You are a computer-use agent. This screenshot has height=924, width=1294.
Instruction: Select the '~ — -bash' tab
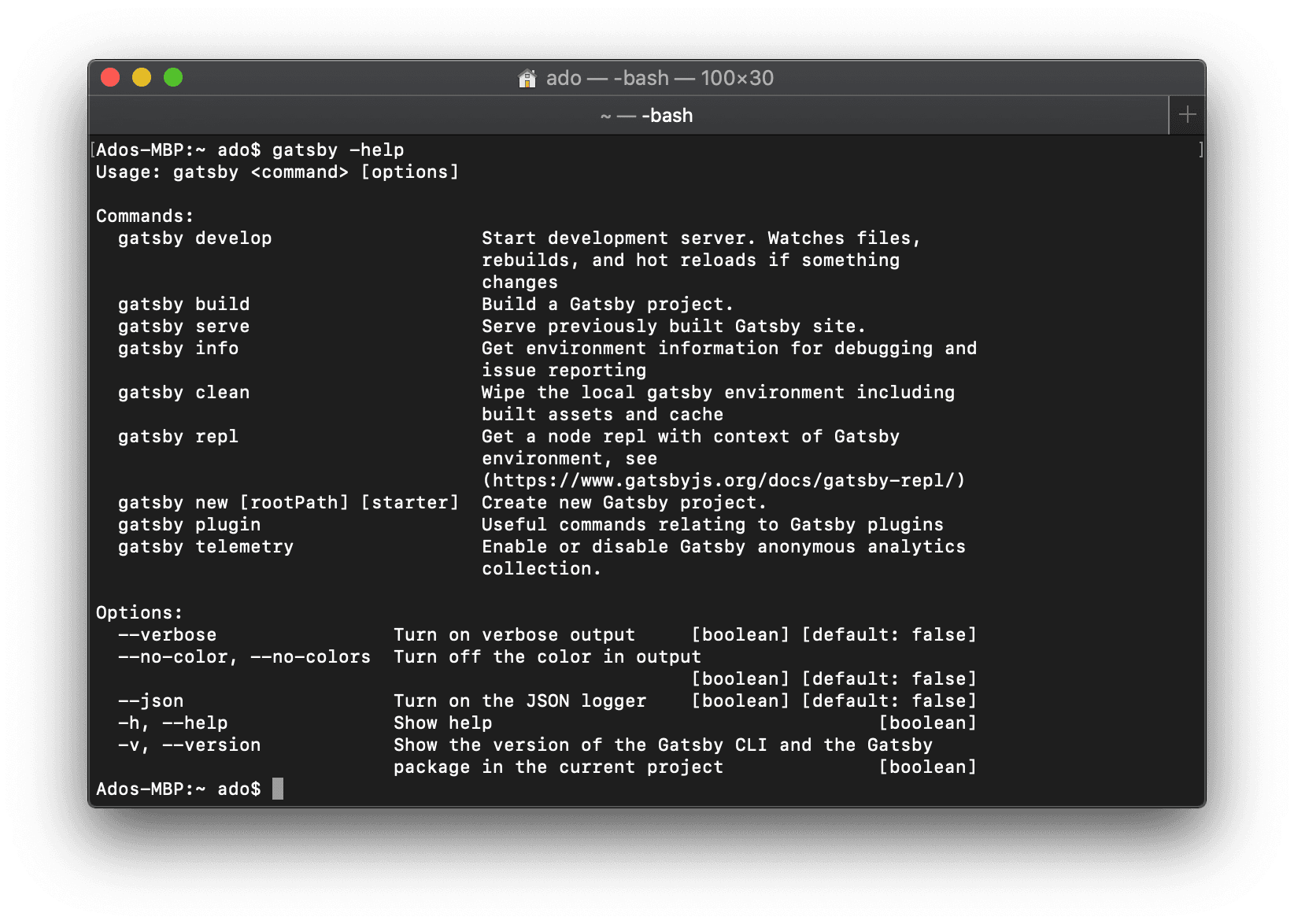click(628, 116)
